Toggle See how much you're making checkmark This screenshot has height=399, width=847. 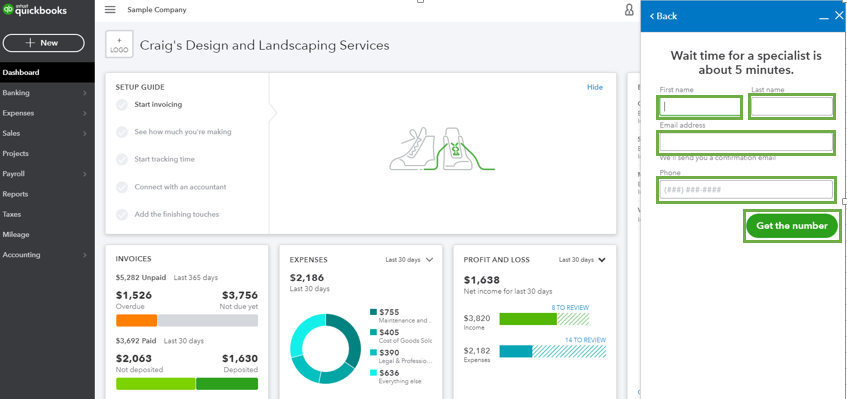(122, 132)
